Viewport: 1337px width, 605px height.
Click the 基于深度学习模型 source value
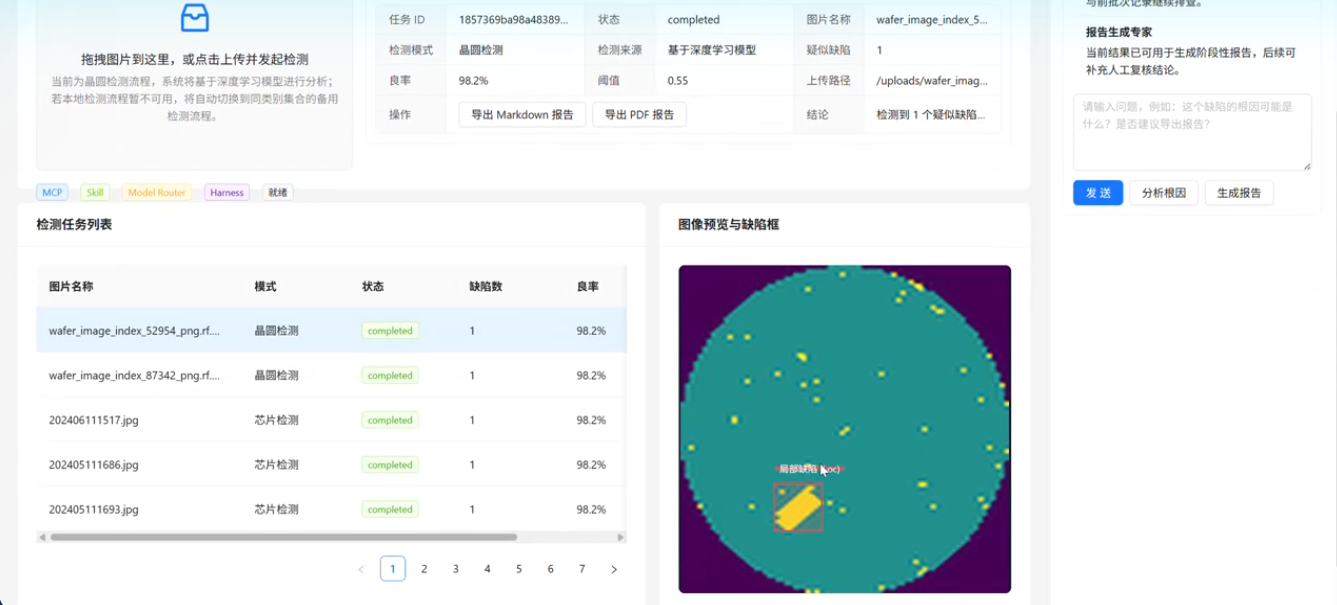[712, 50]
